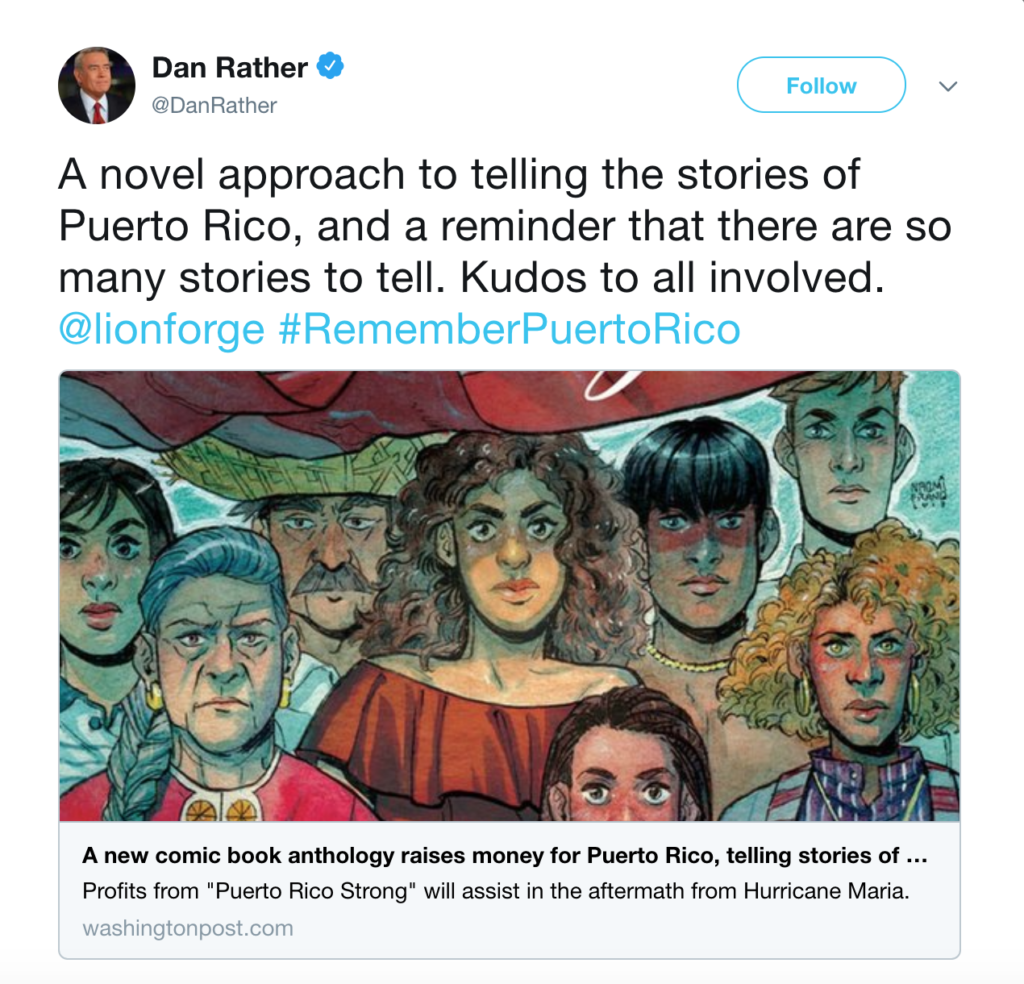
Task: Follow Dan Rather's account
Action: point(821,85)
